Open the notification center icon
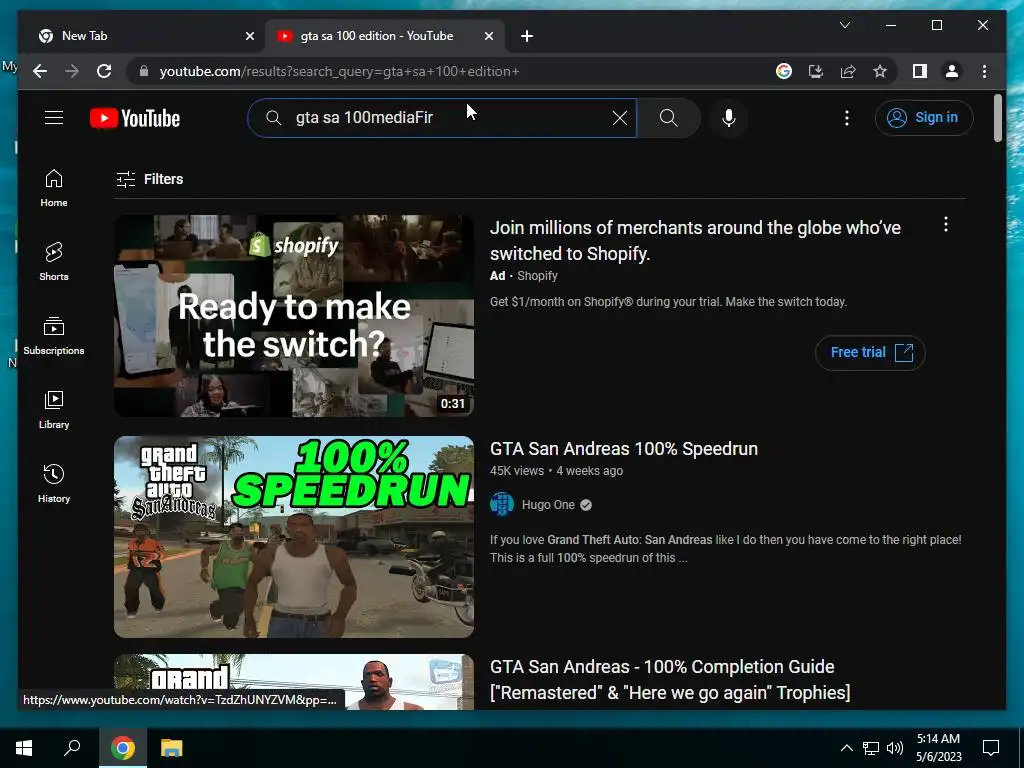Image resolution: width=1024 pixels, height=768 pixels. tap(991, 748)
